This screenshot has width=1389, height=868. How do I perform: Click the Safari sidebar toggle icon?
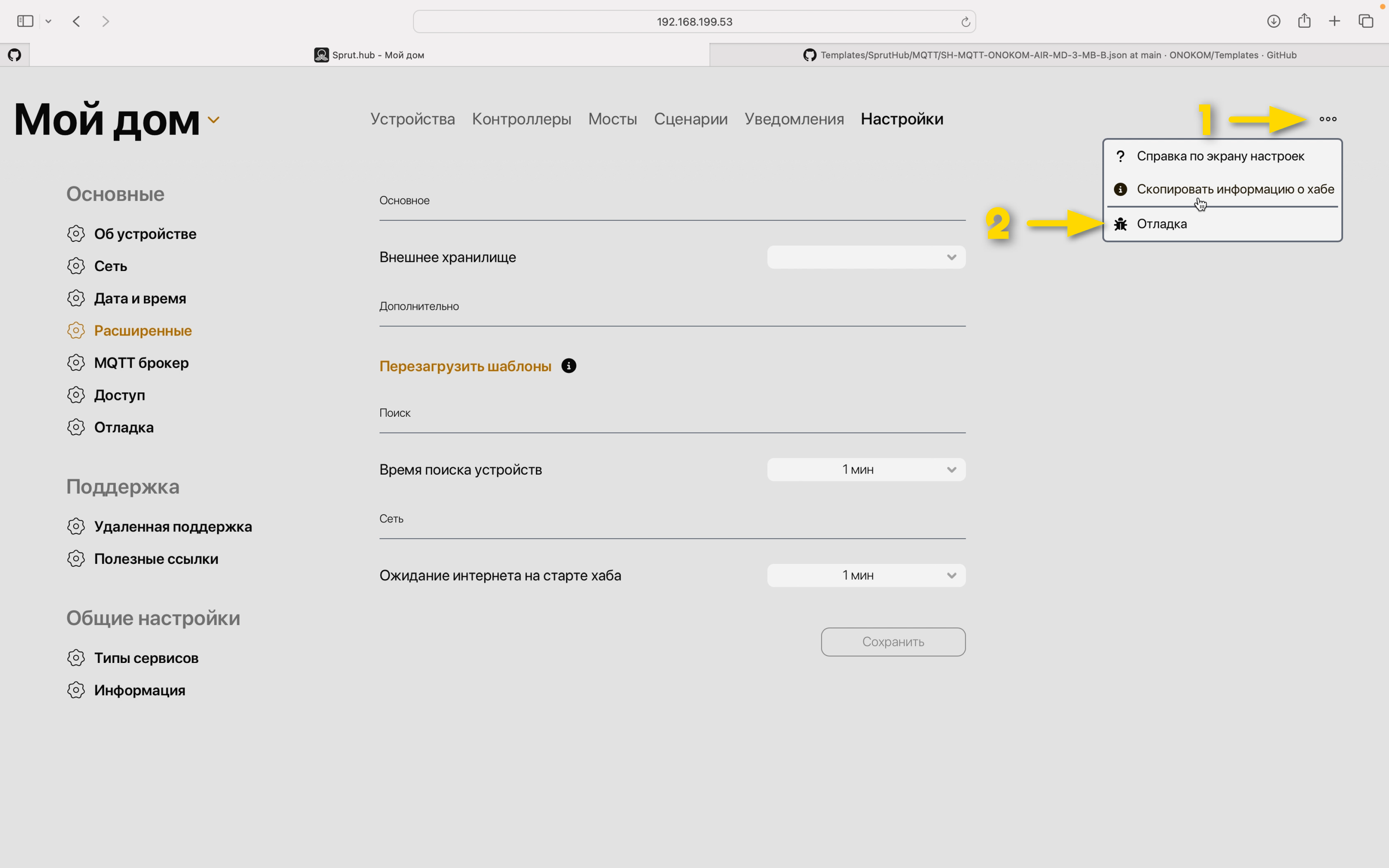[25, 21]
